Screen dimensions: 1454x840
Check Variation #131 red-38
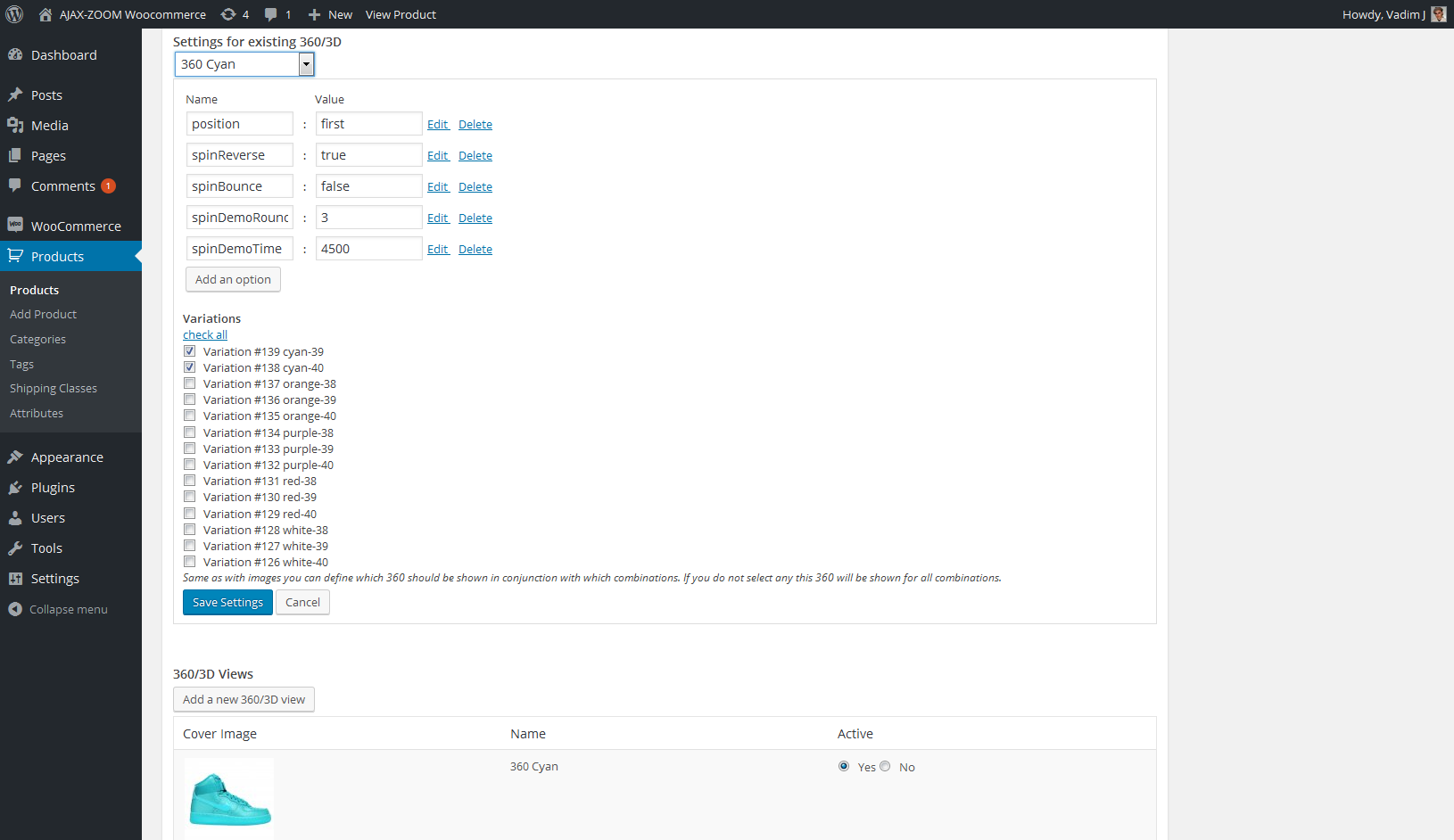189,481
